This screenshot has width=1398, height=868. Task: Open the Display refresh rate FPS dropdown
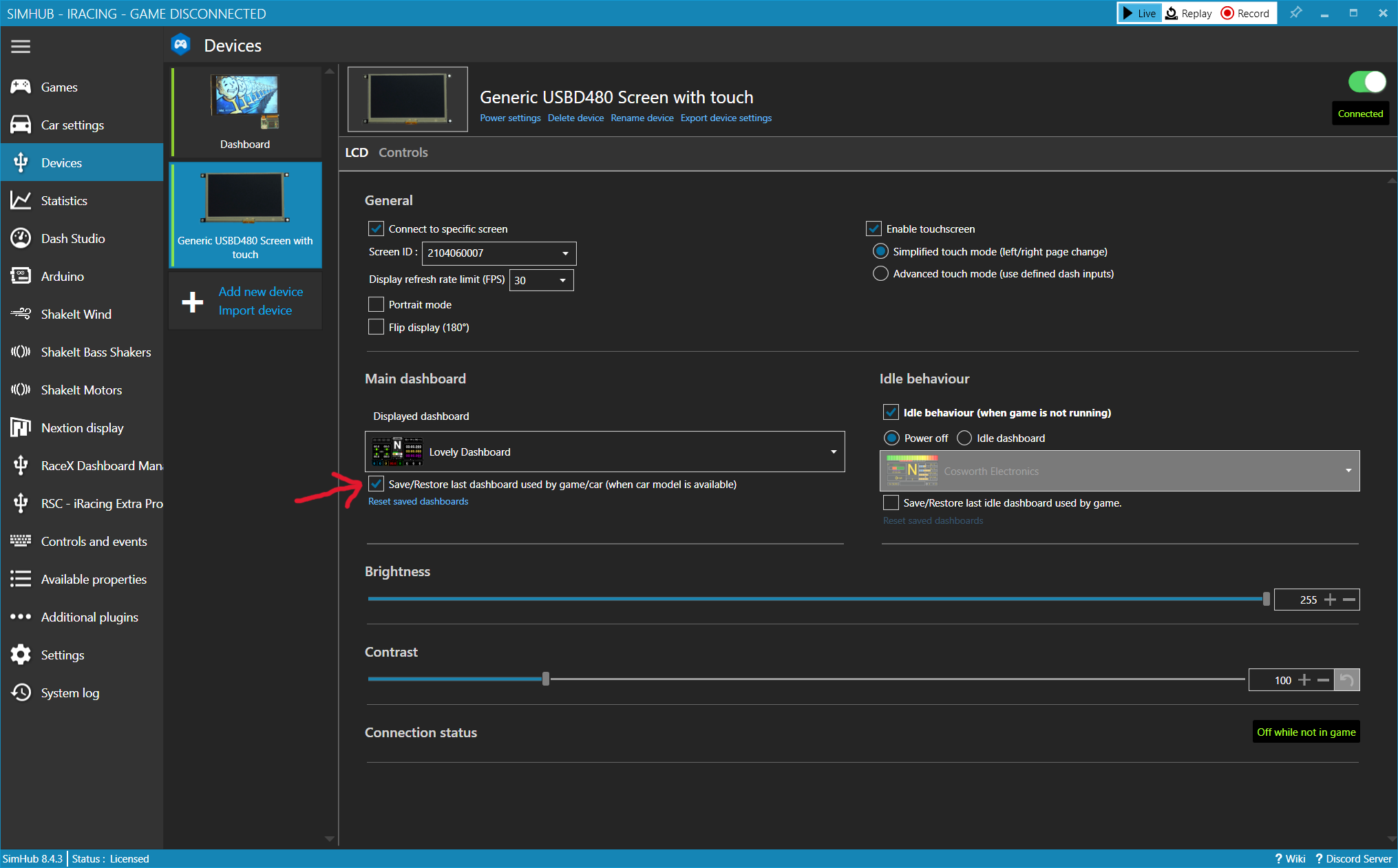(x=541, y=280)
